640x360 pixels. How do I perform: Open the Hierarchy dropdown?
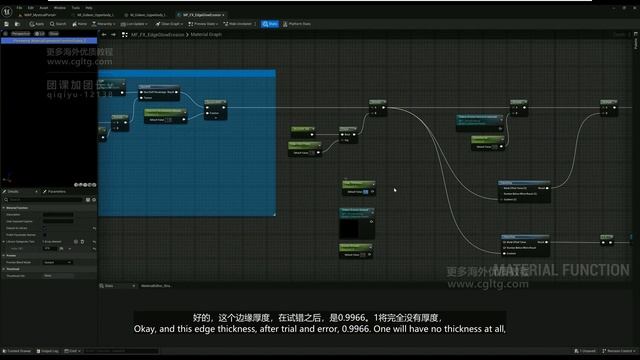[x=103, y=24]
